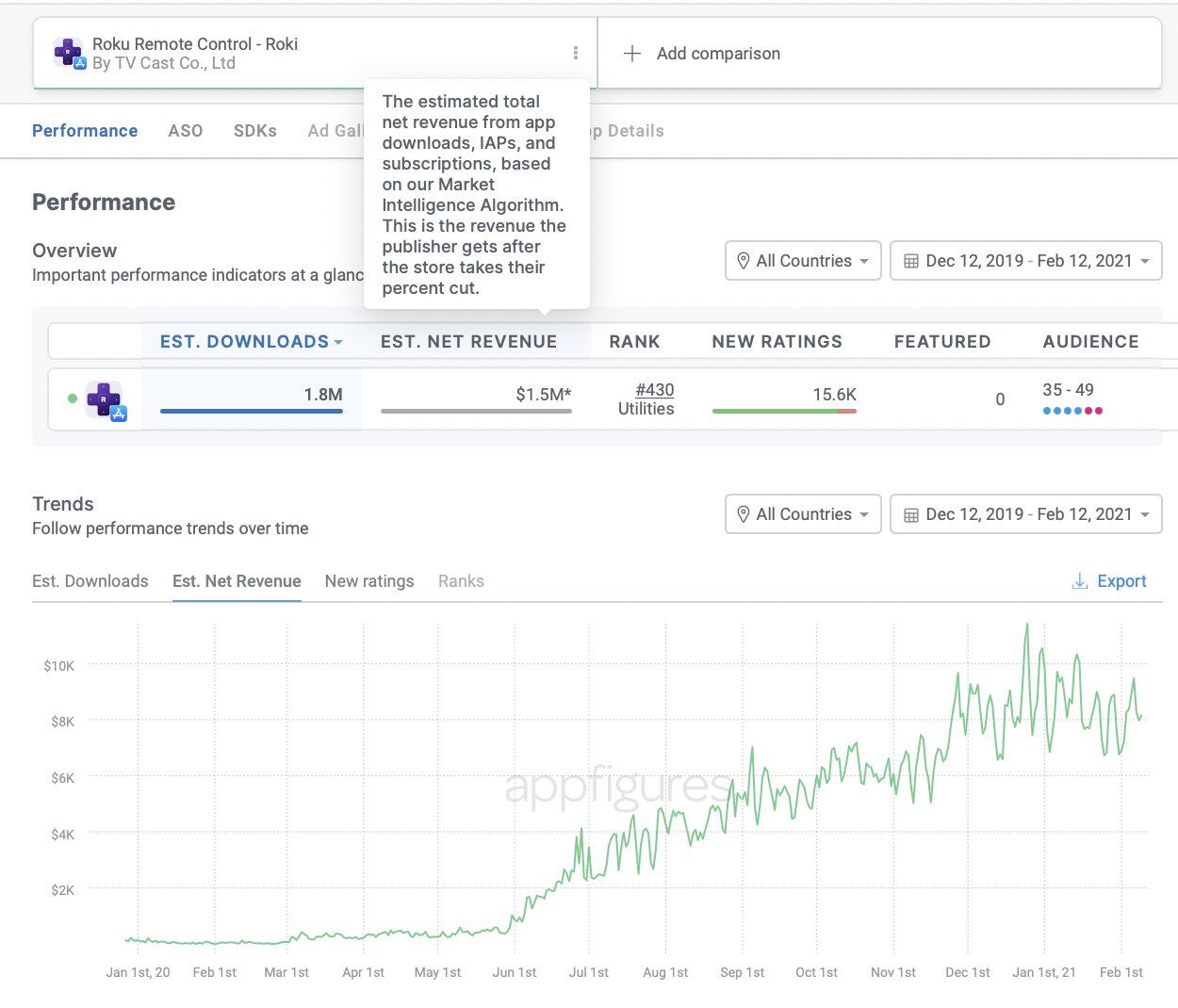
Task: Open the three-dot menu beside Roki app
Action: pos(576,53)
